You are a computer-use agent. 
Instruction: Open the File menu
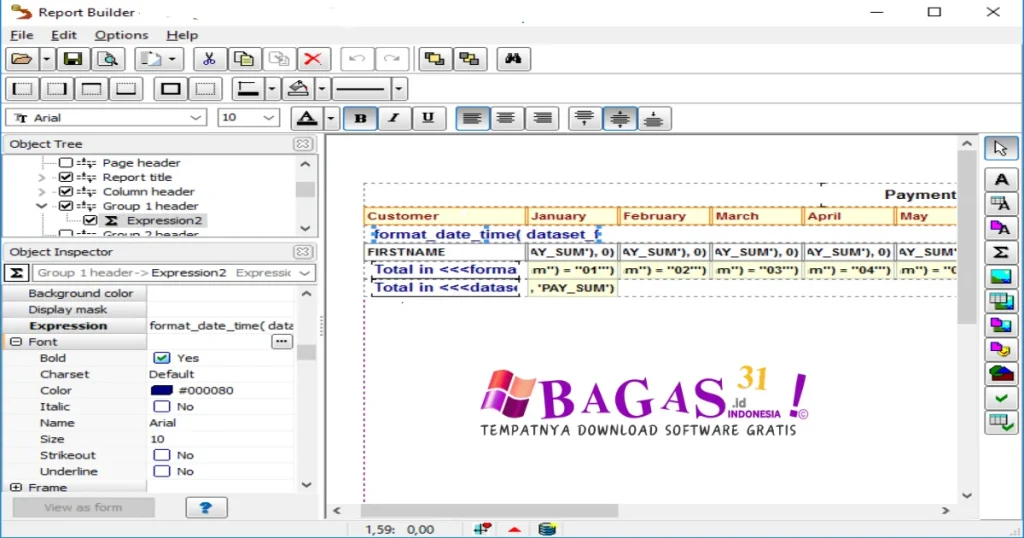click(x=22, y=35)
